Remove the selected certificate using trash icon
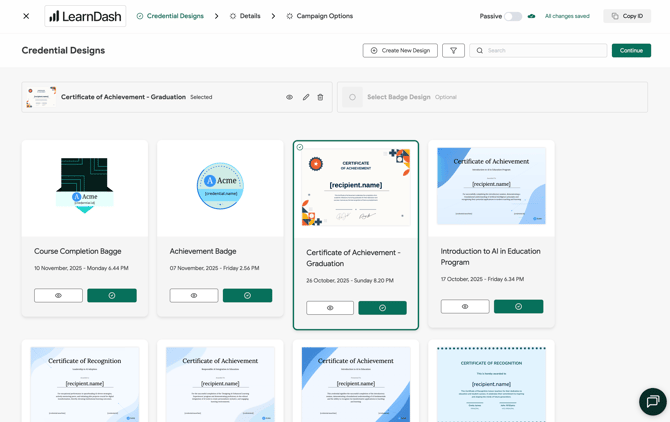This screenshot has width=670, height=422. coord(320,97)
